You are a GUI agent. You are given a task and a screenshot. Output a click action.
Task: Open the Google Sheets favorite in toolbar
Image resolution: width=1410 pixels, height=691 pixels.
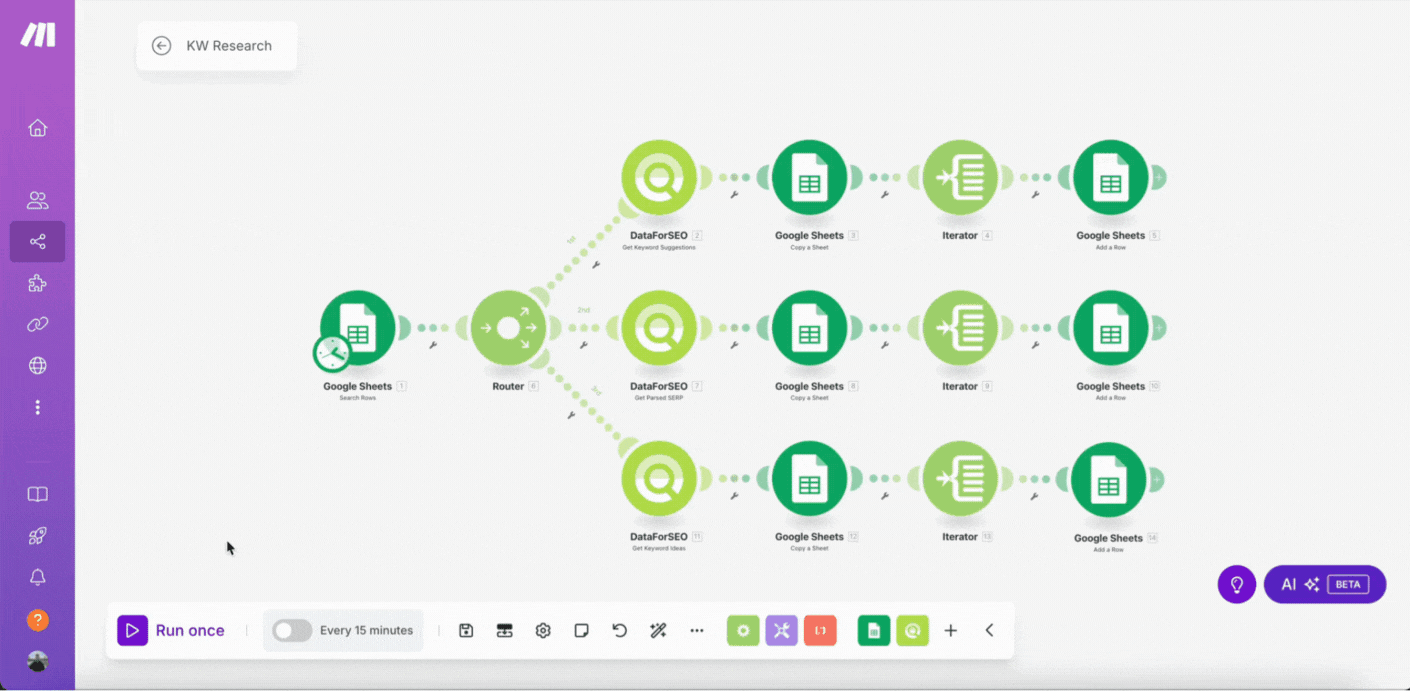pyautogui.click(x=874, y=630)
